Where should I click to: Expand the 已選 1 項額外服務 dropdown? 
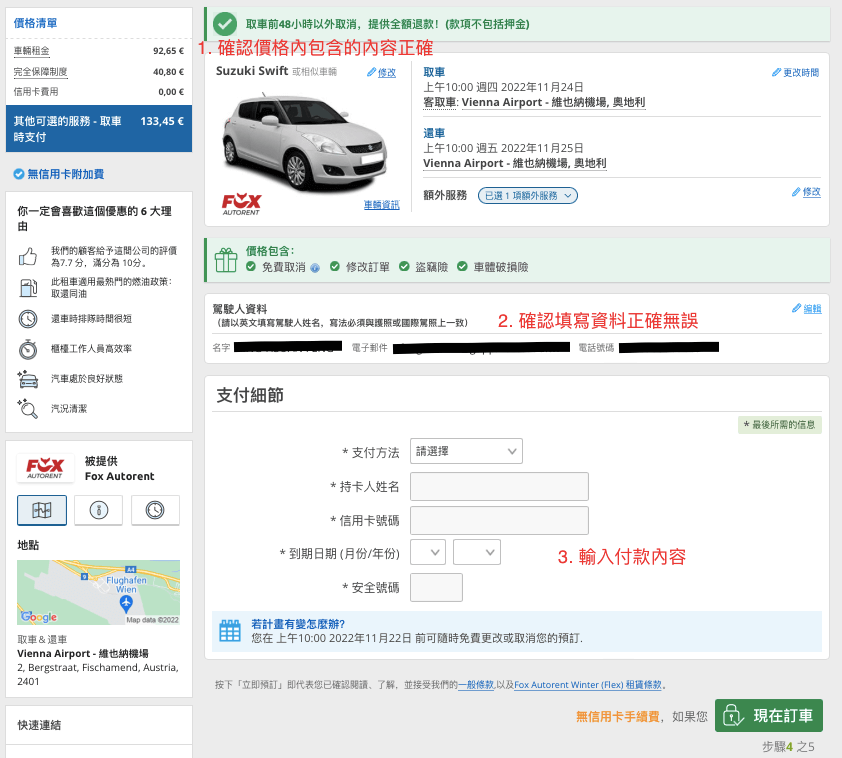click(528, 195)
